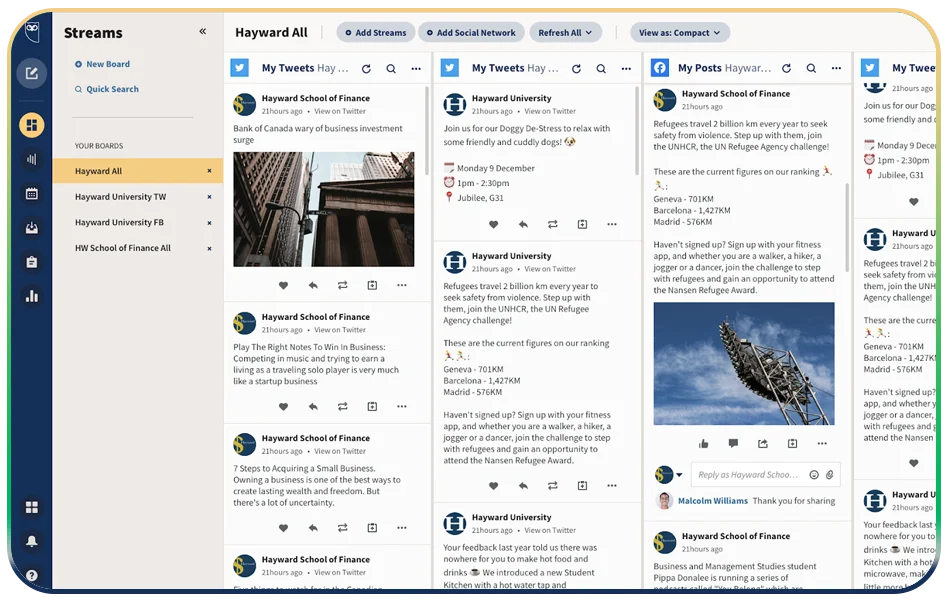Viewport: 950px width, 600px height.
Task: Create a New Board
Action: tap(102, 64)
